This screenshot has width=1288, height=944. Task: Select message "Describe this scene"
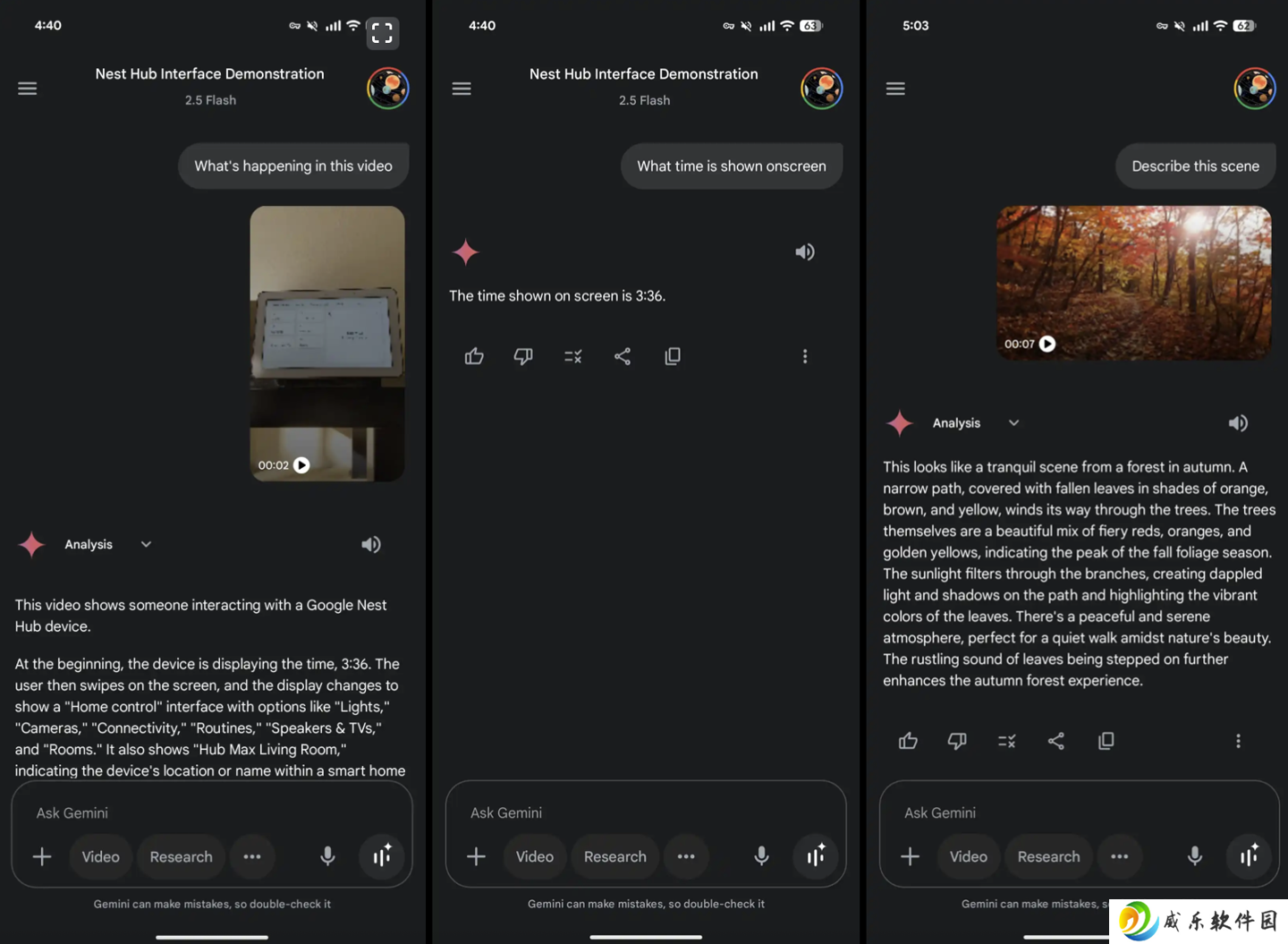coord(1195,166)
